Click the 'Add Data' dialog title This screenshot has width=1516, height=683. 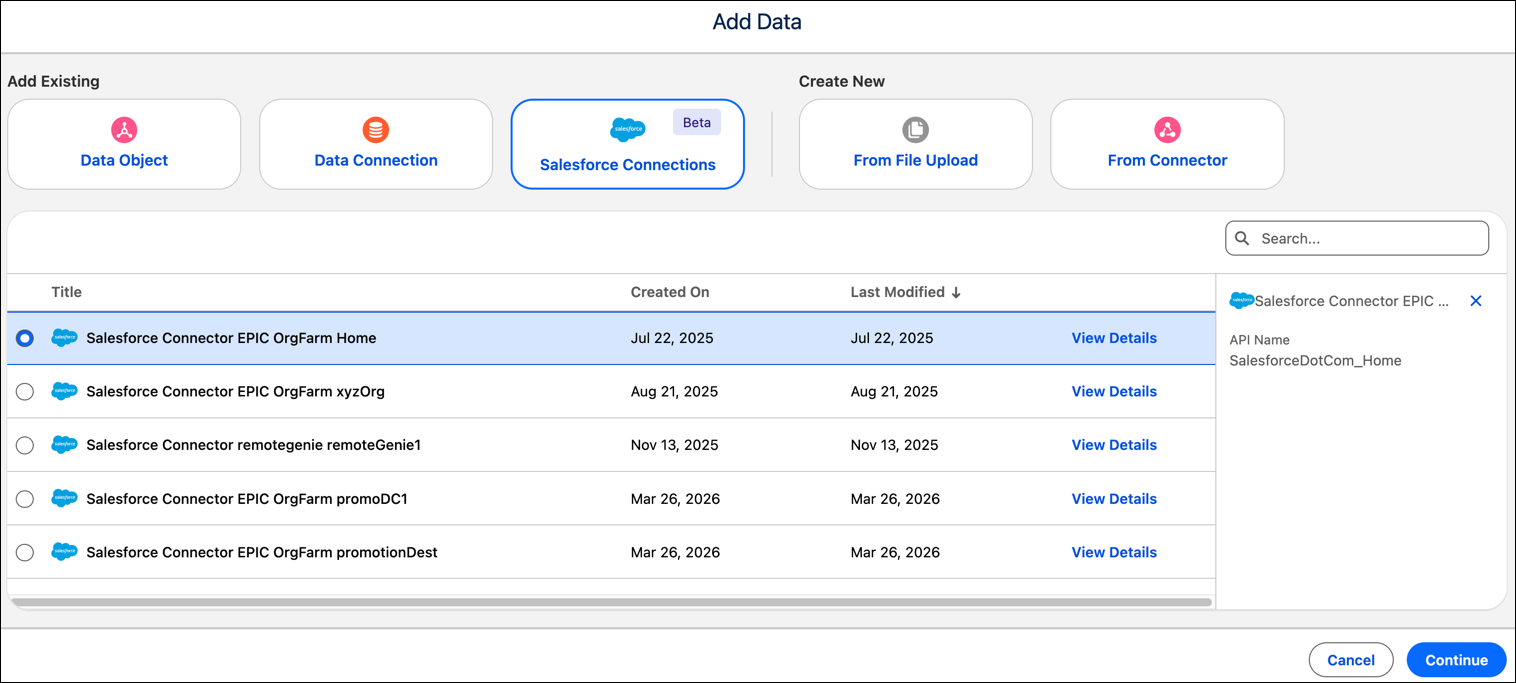[x=757, y=21]
